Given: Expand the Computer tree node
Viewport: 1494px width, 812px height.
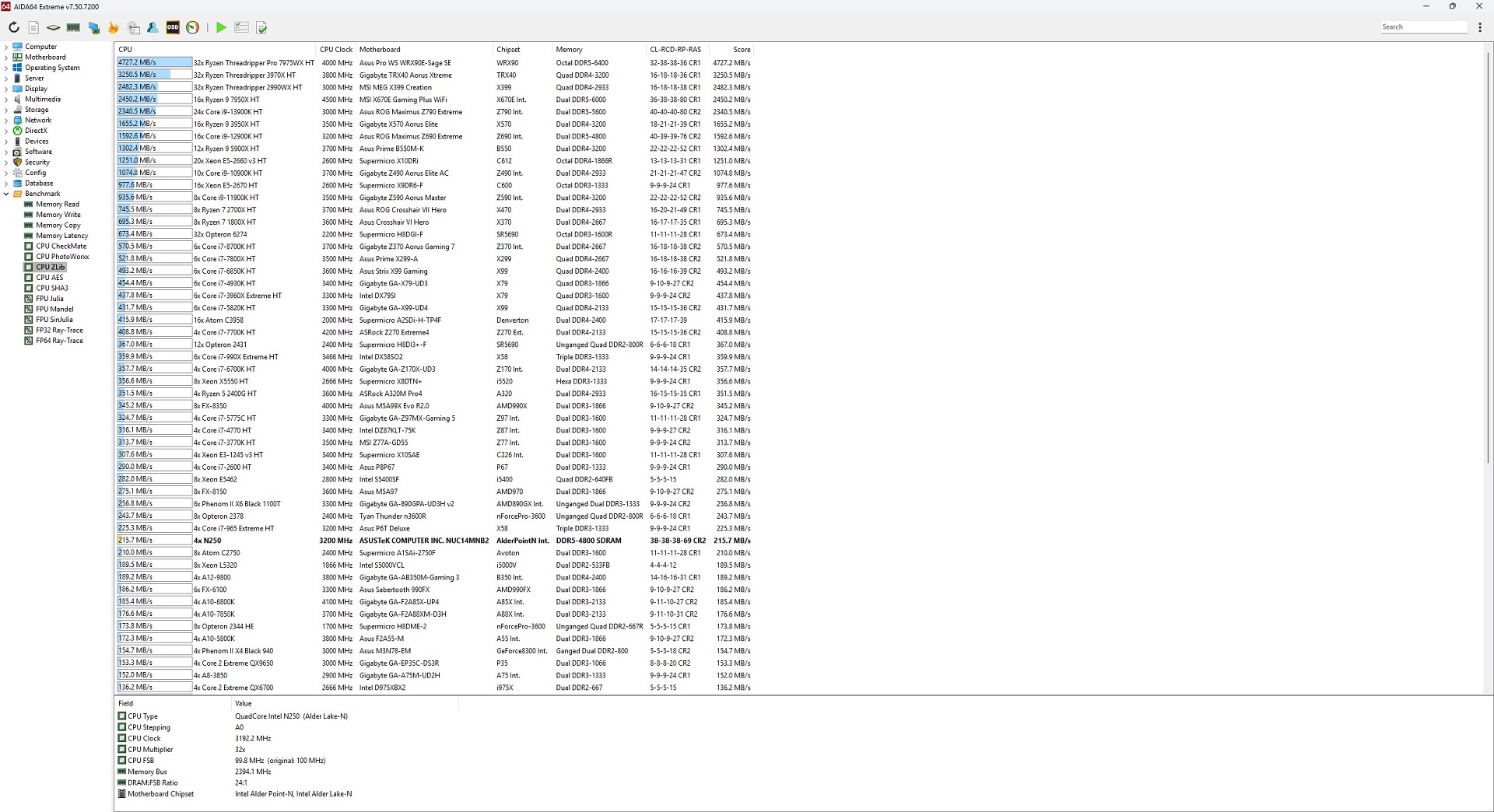Looking at the screenshot, I should pyautogui.click(x=6, y=47).
